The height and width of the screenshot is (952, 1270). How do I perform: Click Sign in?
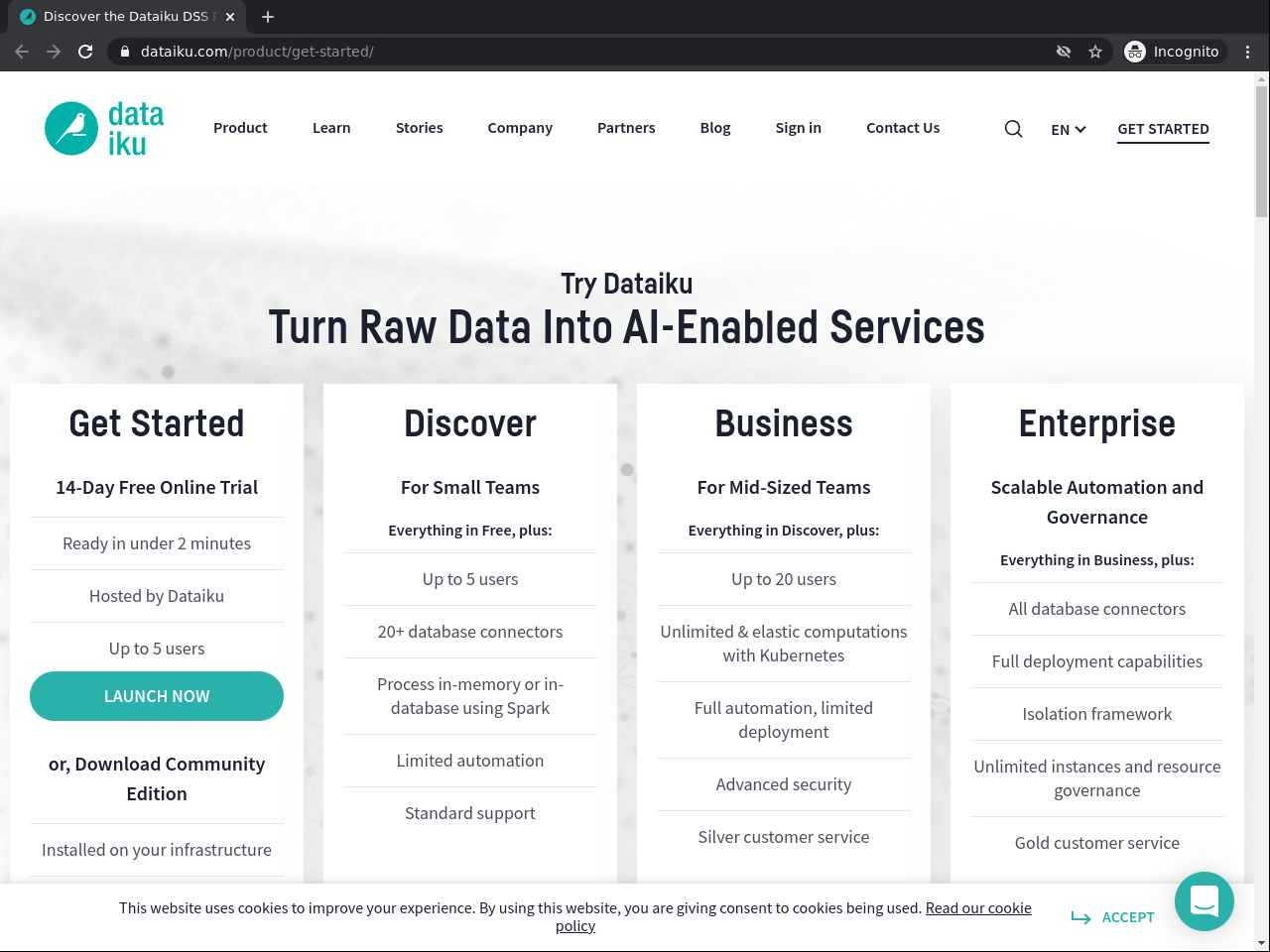tap(798, 128)
